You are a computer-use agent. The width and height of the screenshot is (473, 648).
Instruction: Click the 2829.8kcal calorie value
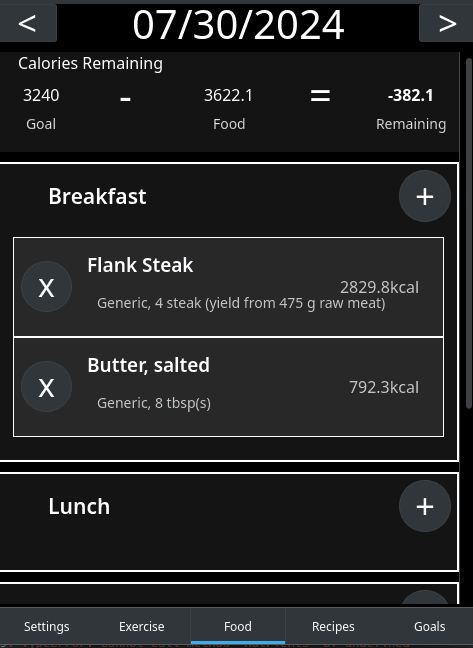(x=379, y=287)
